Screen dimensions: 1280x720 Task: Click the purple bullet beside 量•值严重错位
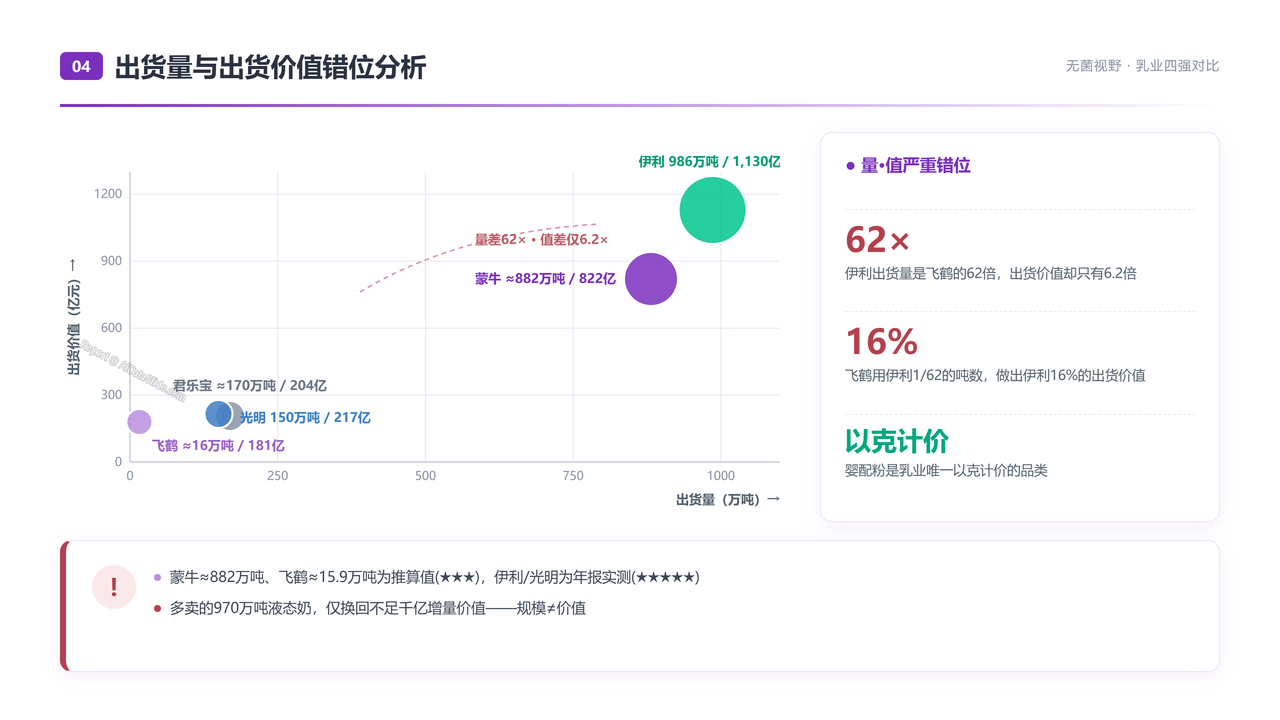pos(851,166)
